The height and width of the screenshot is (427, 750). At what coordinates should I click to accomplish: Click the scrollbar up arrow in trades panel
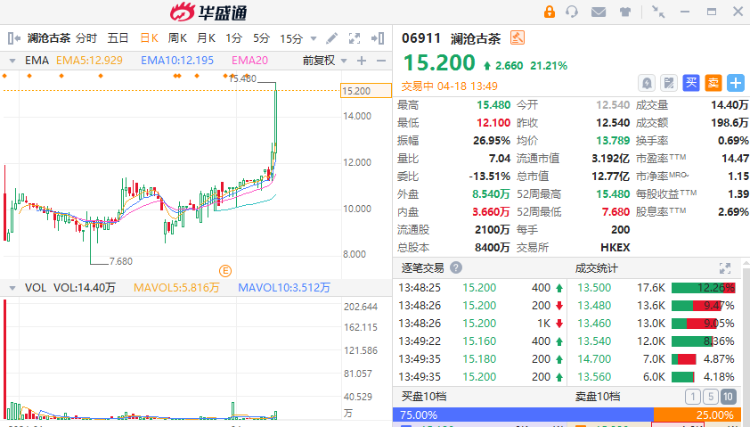746,264
